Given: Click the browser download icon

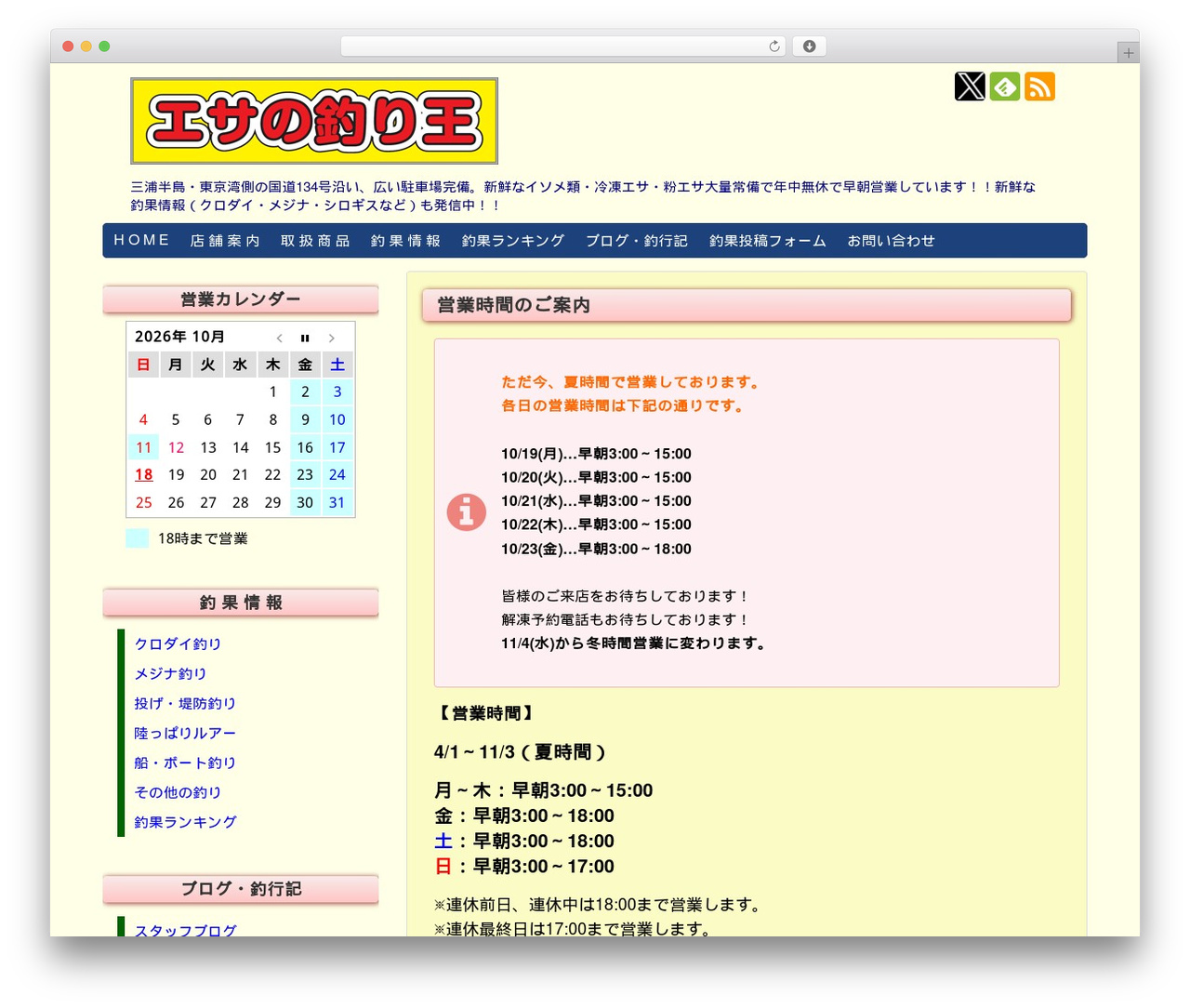Looking at the screenshot, I should [809, 46].
